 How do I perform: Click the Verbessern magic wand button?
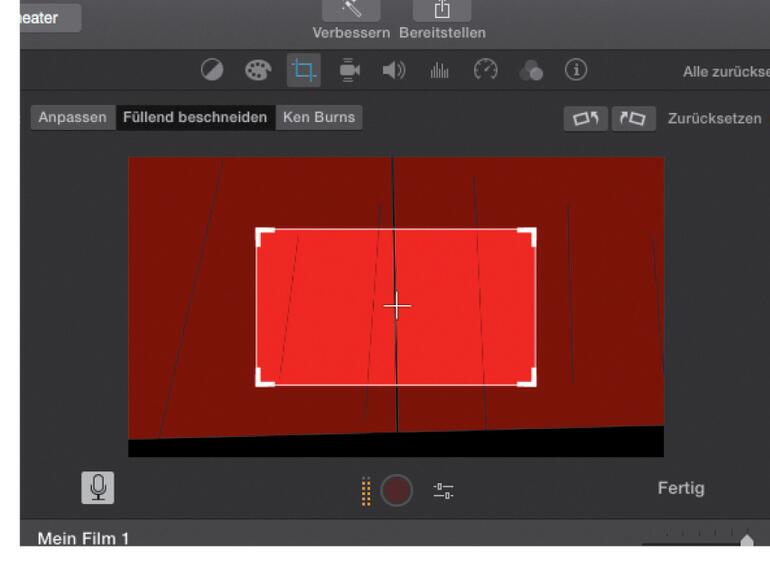(x=351, y=10)
